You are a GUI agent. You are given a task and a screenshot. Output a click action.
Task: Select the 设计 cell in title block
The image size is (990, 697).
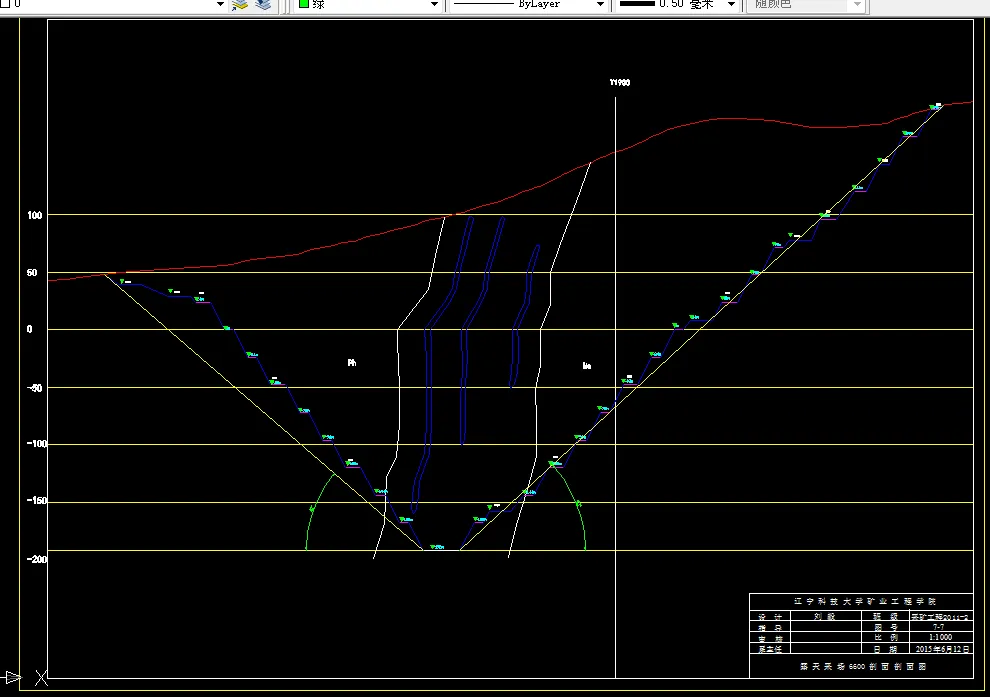pyautogui.click(x=770, y=617)
